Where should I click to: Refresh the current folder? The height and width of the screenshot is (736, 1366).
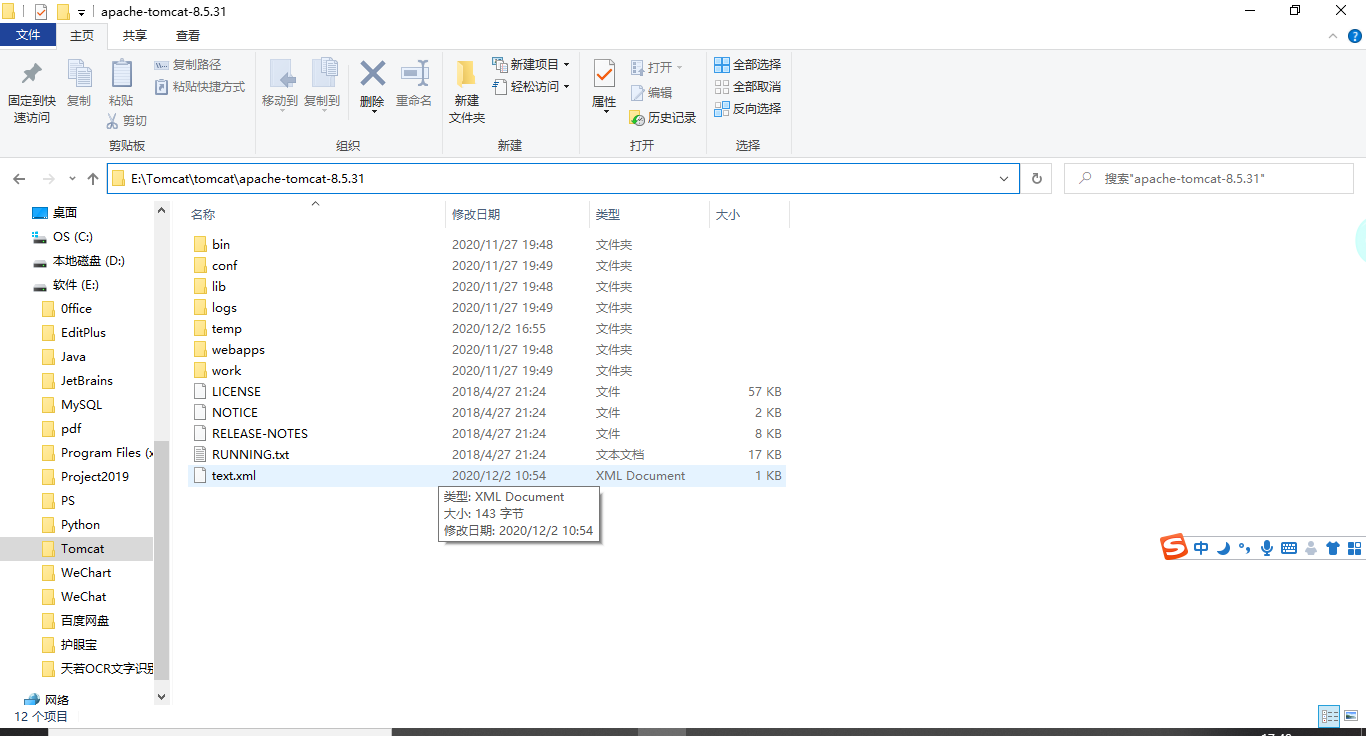pyautogui.click(x=1037, y=179)
